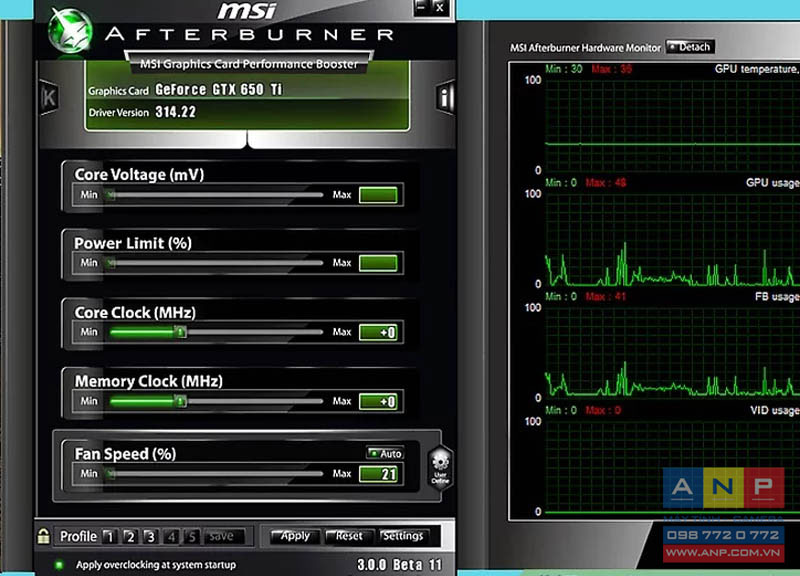Click the fan User Define gear icon
Image resolution: width=800 pixels, height=576 pixels.
tap(440, 467)
